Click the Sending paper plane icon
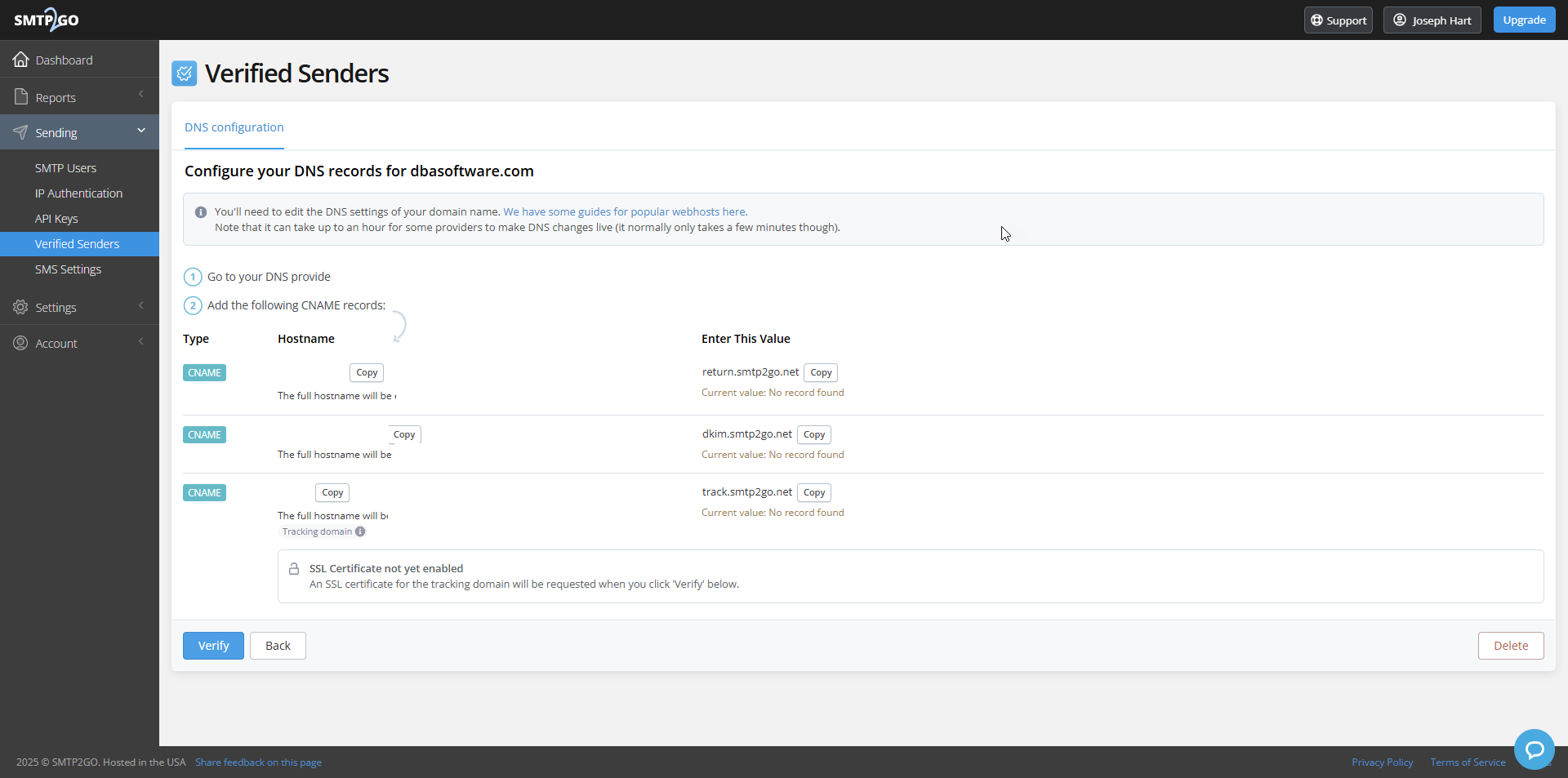The image size is (1568, 778). tap(20, 132)
